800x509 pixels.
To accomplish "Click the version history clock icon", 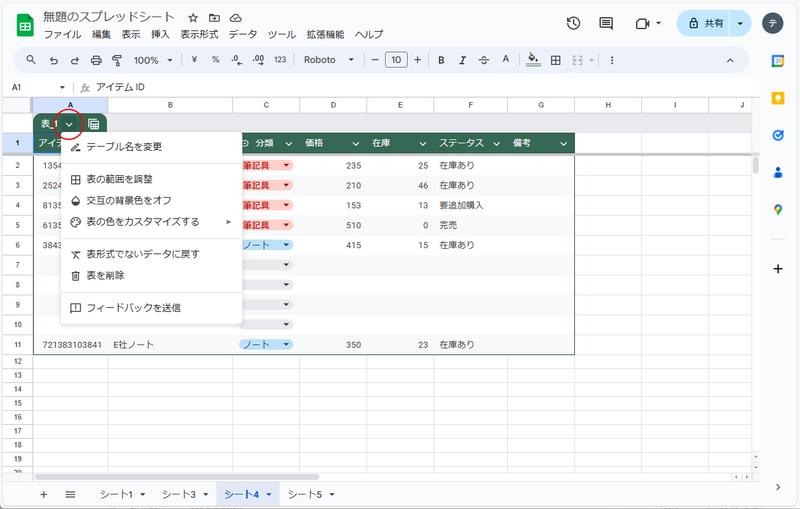I will point(573,23).
